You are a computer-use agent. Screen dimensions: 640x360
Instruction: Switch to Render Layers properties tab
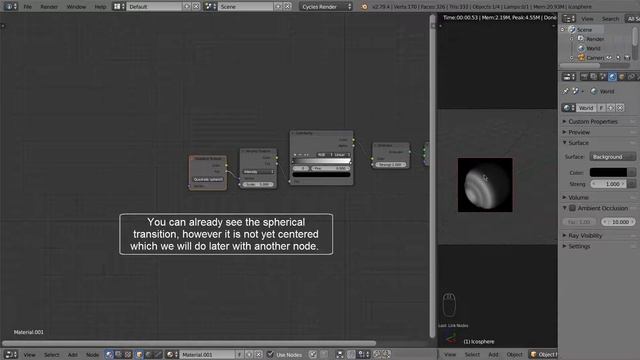click(x=593, y=76)
